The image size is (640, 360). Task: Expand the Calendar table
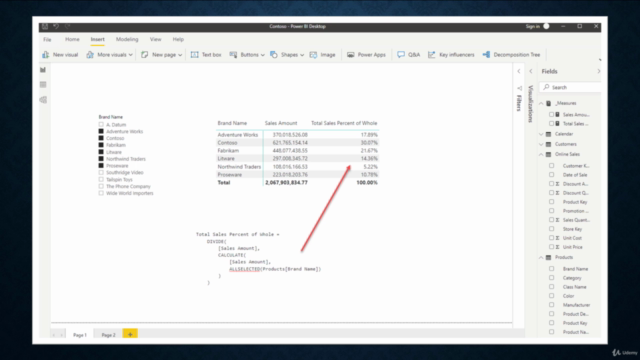coord(541,134)
